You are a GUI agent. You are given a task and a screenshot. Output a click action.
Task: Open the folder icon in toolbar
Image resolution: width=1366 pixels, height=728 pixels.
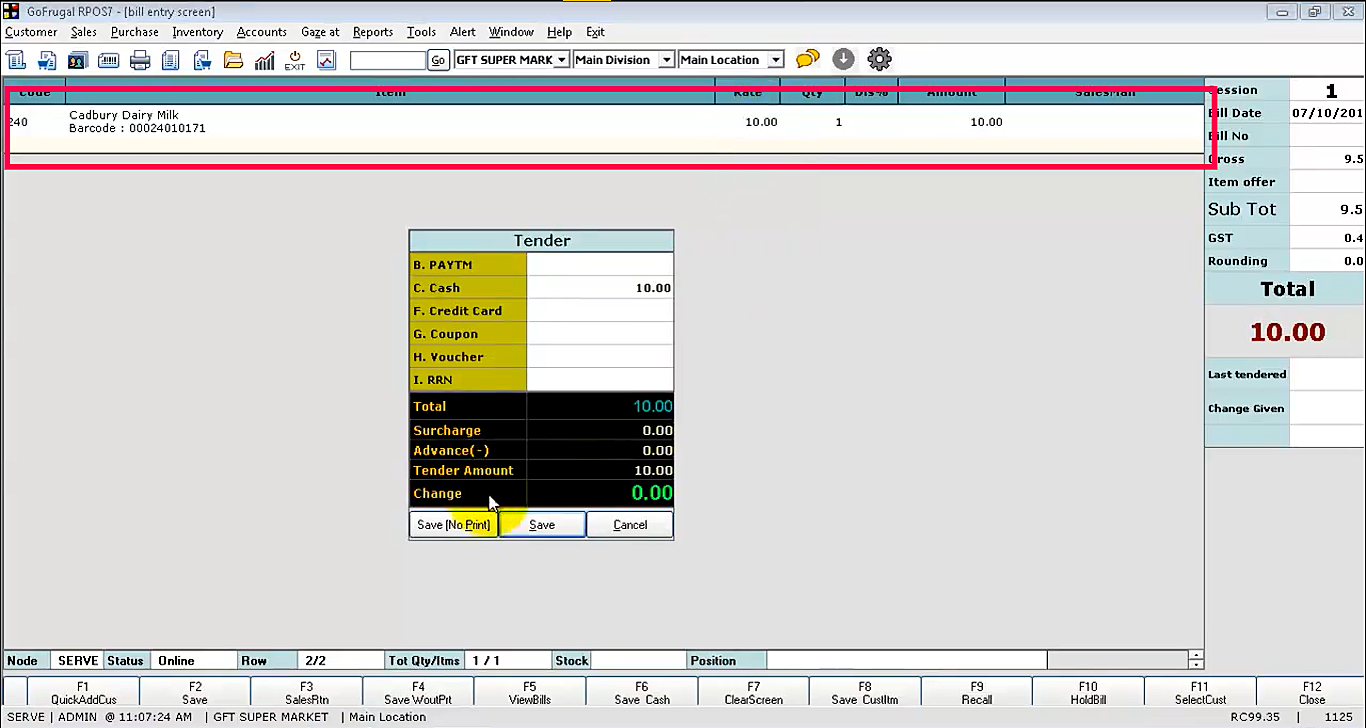coord(233,60)
